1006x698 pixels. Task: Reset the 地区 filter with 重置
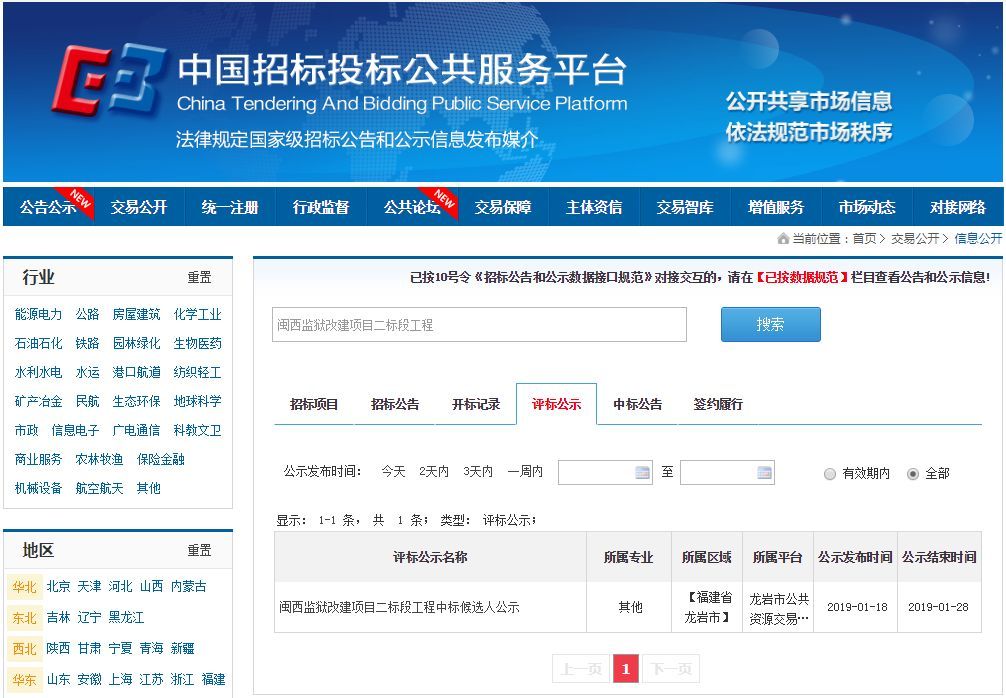tap(199, 550)
